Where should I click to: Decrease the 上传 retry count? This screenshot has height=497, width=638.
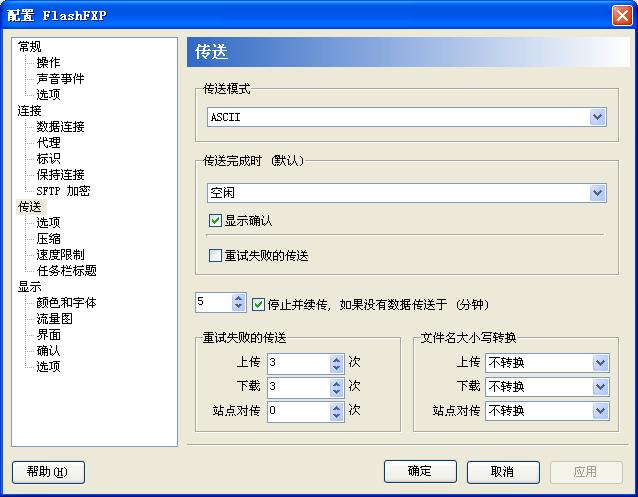pyautogui.click(x=336, y=368)
